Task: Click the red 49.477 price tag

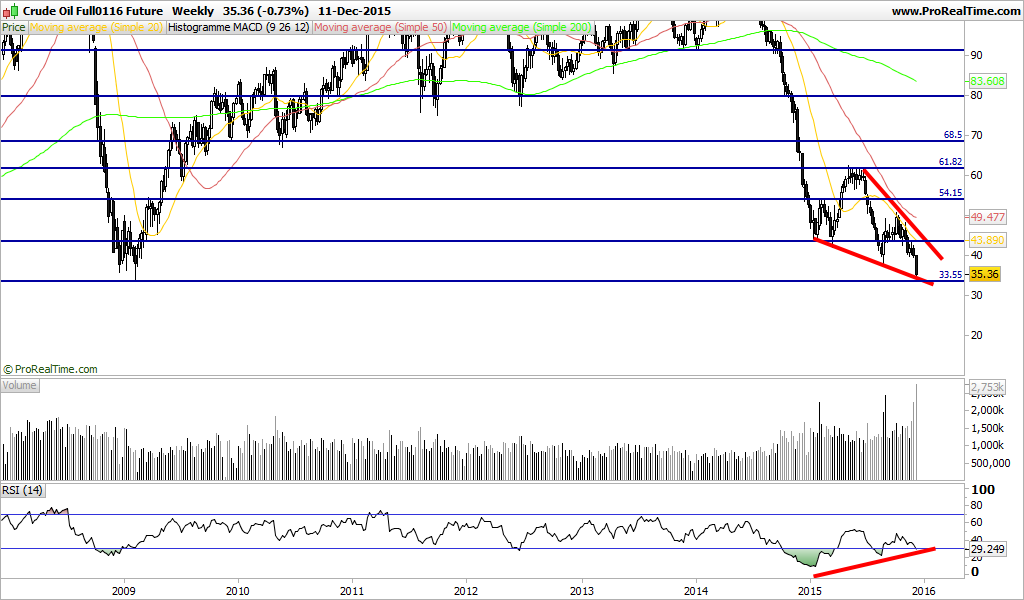Action: [x=987, y=217]
